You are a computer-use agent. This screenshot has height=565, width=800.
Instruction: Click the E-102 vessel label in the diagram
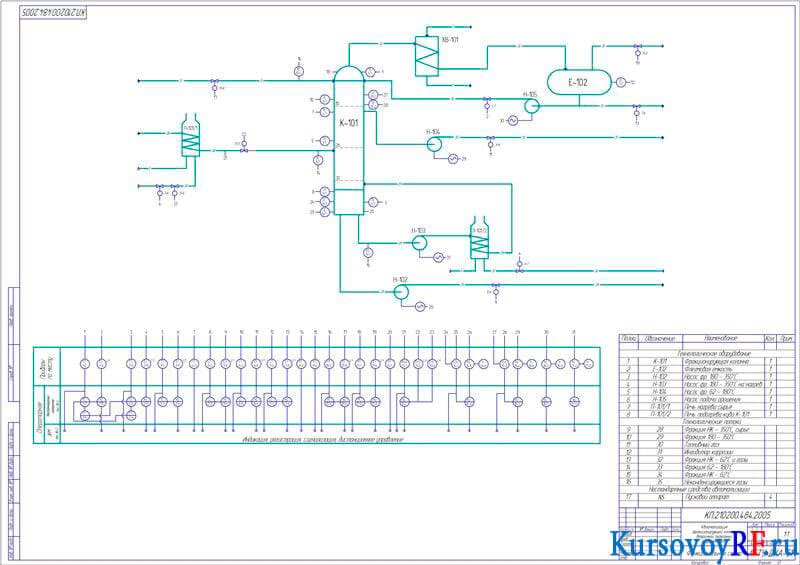point(578,82)
